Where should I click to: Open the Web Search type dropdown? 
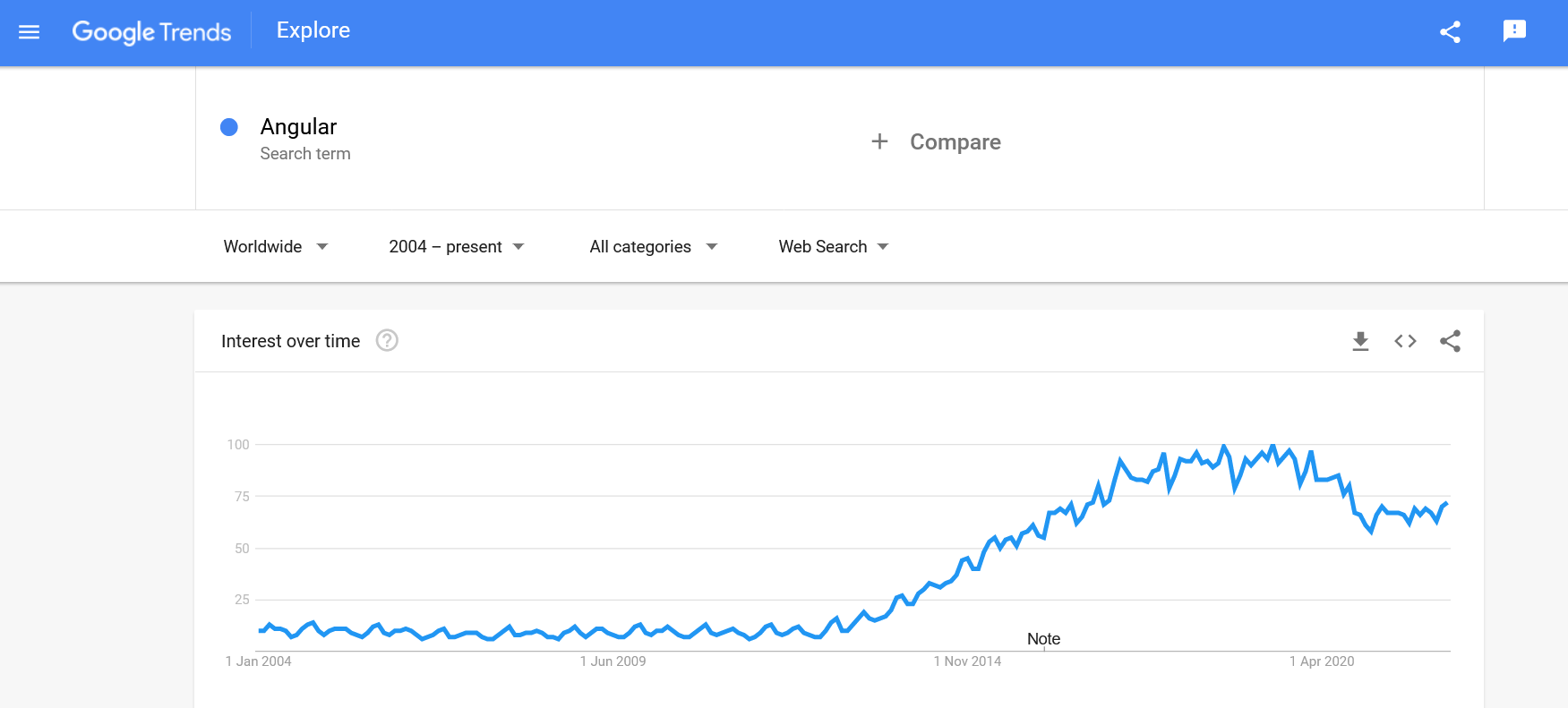pyautogui.click(x=832, y=246)
